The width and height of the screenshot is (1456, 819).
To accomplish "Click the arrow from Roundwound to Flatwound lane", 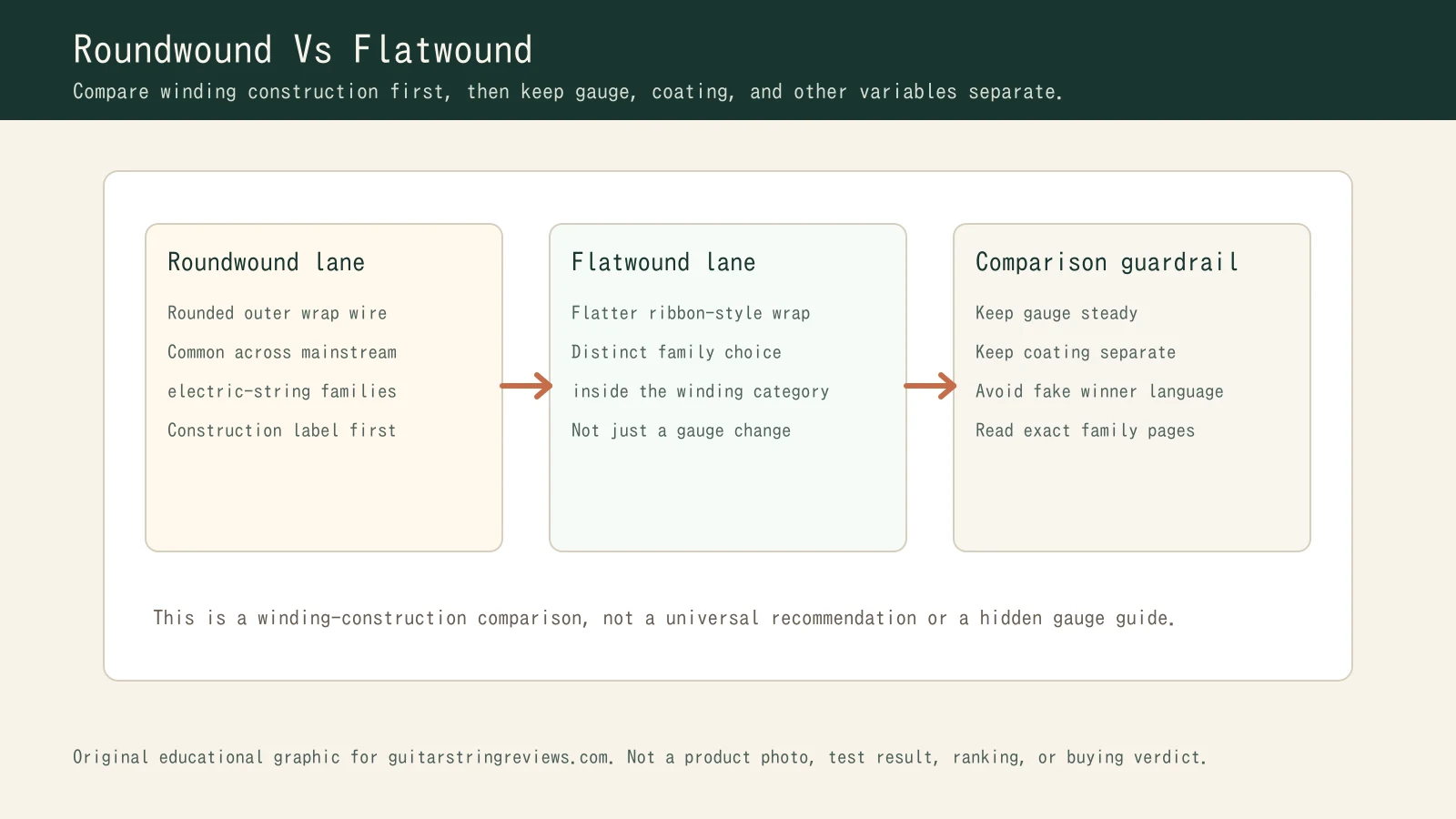I will pyautogui.click(x=526, y=386).
